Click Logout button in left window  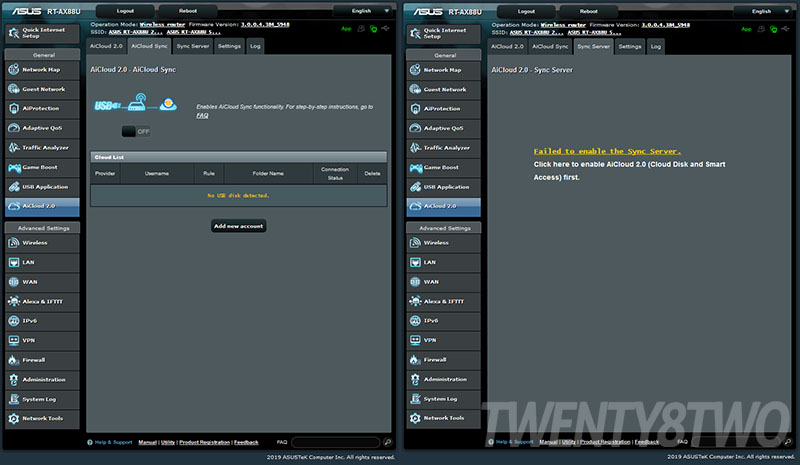[125, 11]
